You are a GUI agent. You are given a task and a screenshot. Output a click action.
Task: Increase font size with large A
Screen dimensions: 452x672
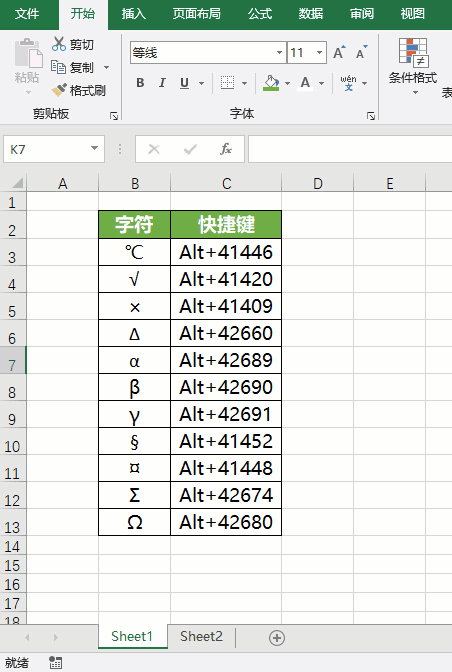pos(339,53)
